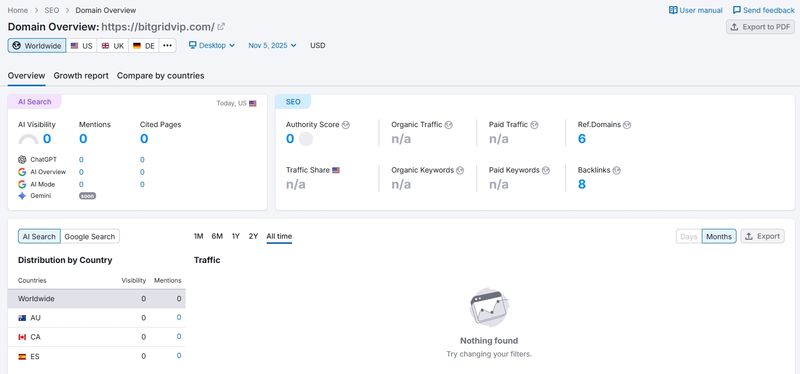Open the large Mentions value 0
Image resolution: width=800 pixels, height=374 pixels.
click(x=83, y=139)
